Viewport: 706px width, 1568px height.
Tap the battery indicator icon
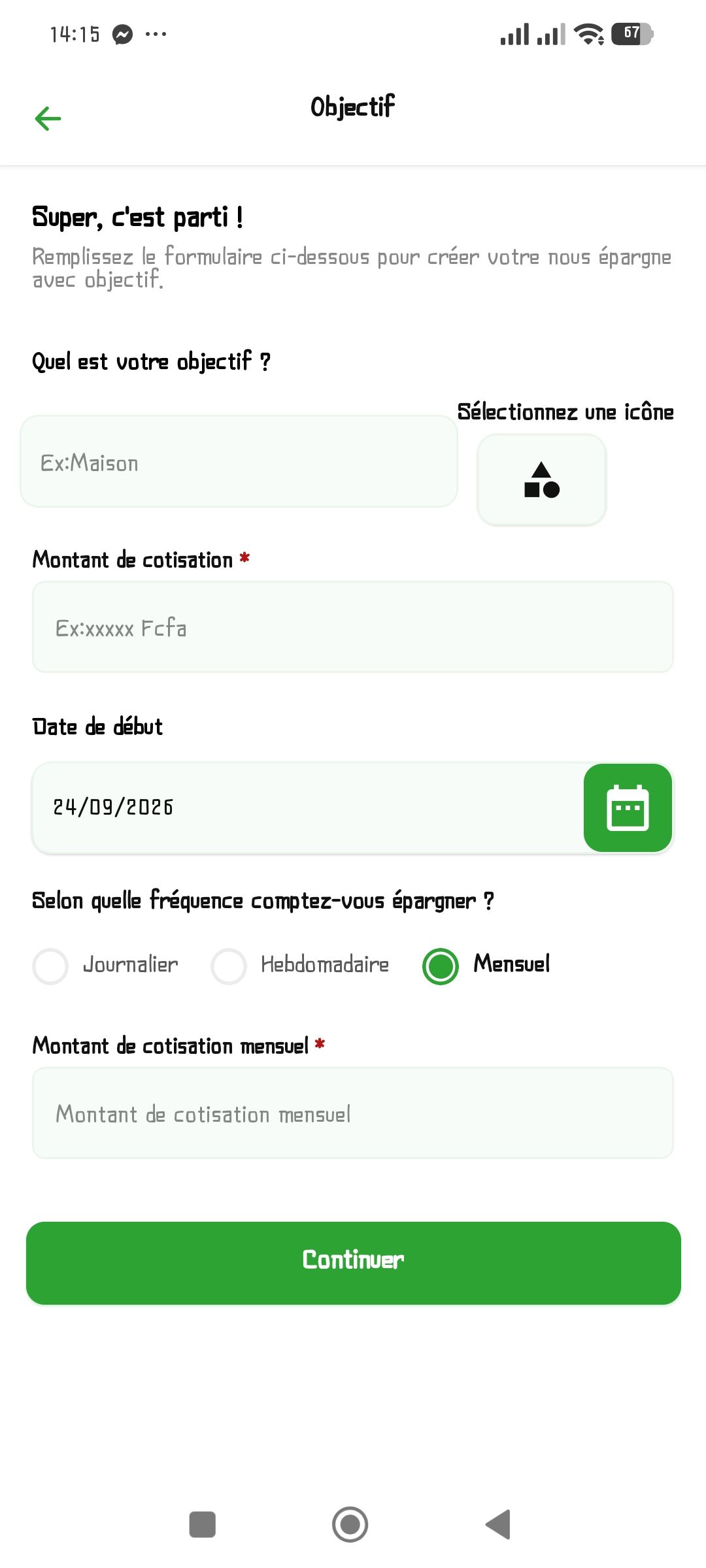[x=631, y=34]
